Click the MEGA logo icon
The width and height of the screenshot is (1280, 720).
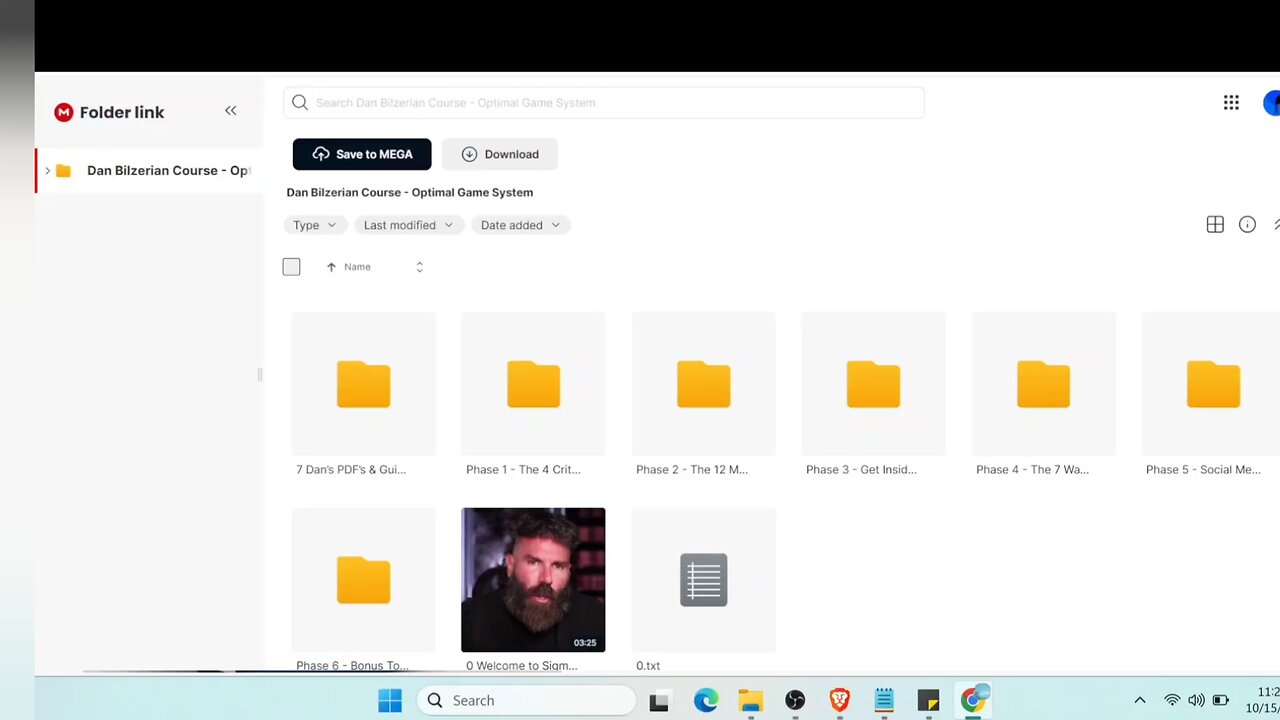tap(64, 112)
